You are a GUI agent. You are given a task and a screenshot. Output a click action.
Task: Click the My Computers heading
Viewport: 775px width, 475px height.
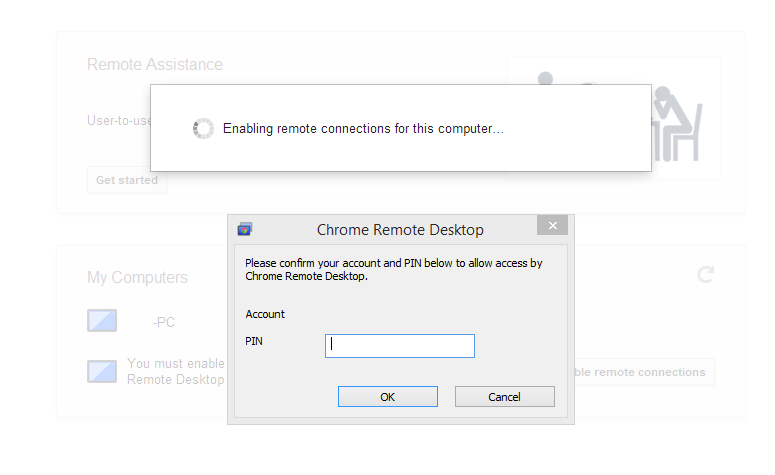[x=137, y=277]
